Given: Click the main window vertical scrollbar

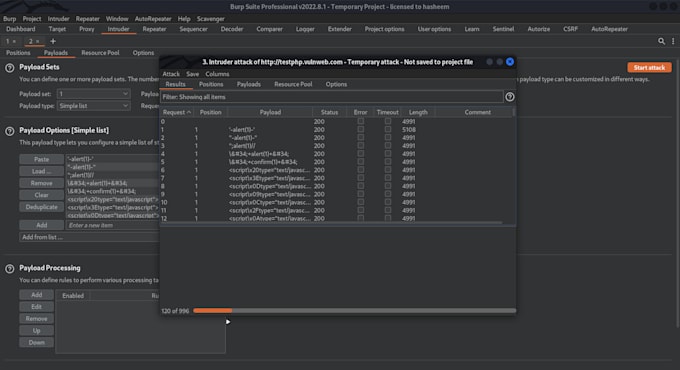Looking at the screenshot, I should coord(677,193).
